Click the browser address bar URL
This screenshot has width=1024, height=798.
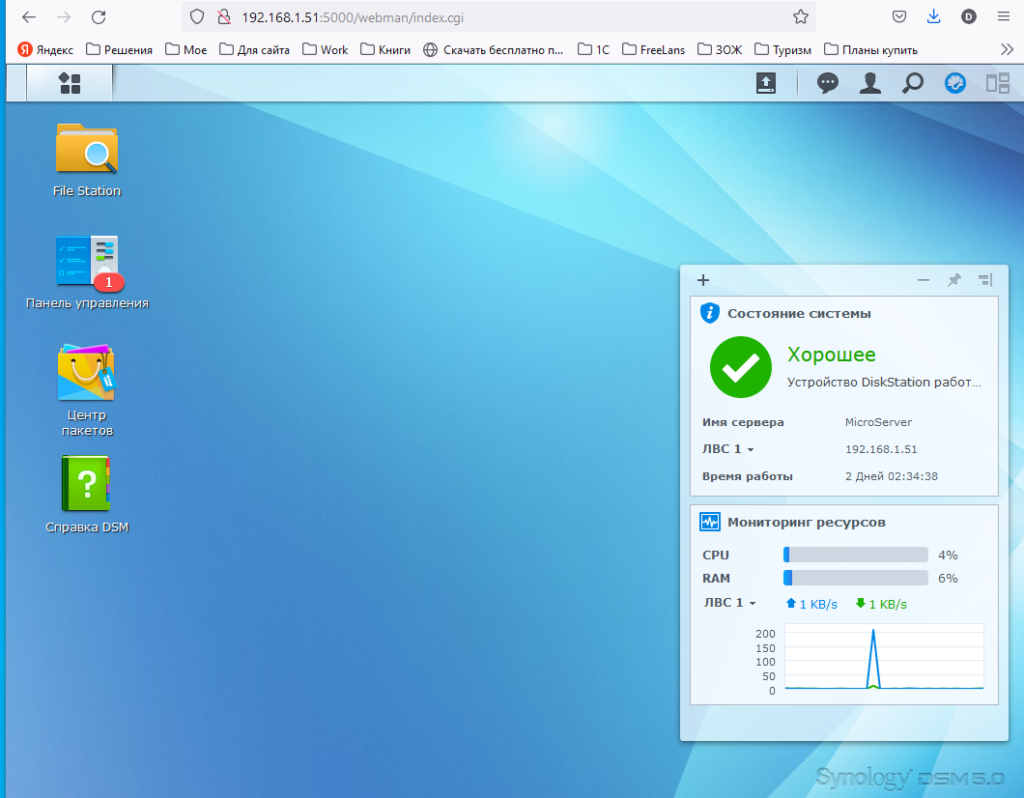pos(353,18)
